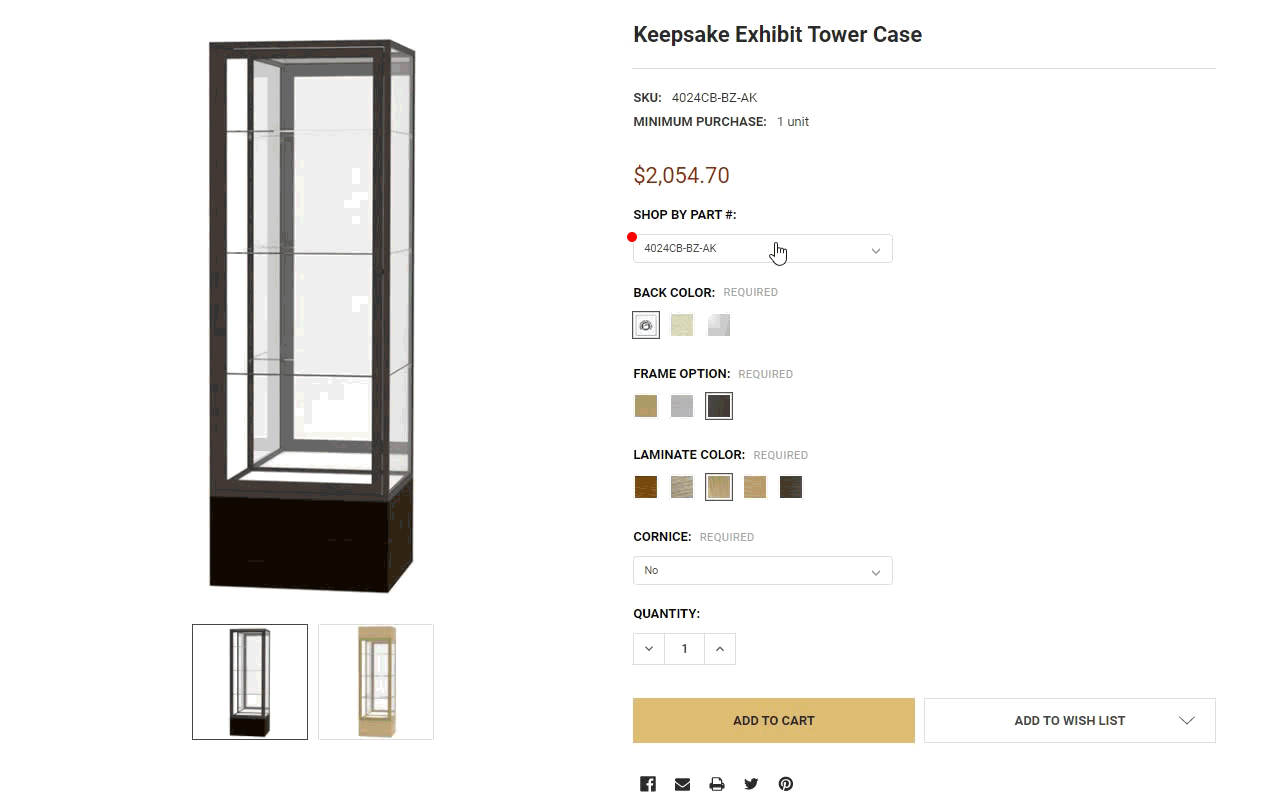
Task: Choose the gold frame option swatch
Action: [x=646, y=406]
